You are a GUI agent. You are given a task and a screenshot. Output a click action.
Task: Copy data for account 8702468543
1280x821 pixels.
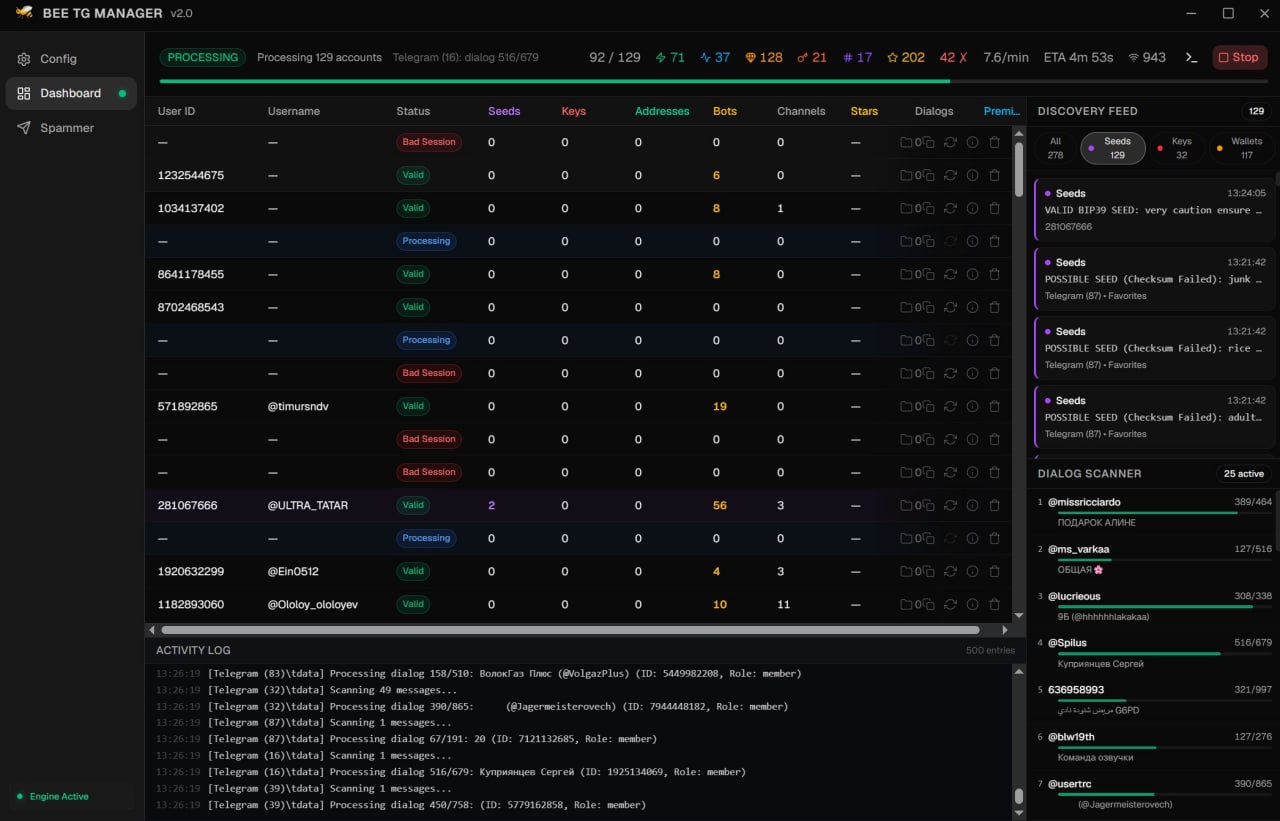click(x=929, y=307)
